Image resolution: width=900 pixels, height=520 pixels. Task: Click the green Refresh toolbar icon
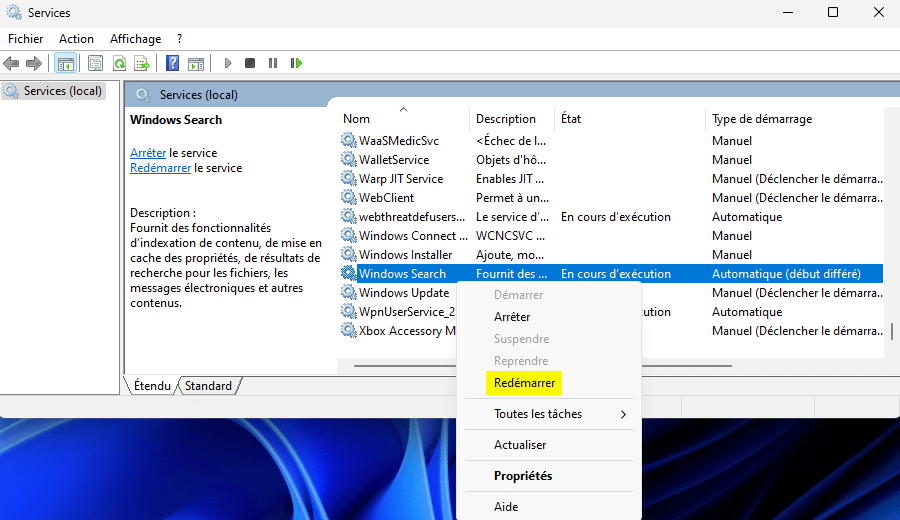[x=119, y=63]
